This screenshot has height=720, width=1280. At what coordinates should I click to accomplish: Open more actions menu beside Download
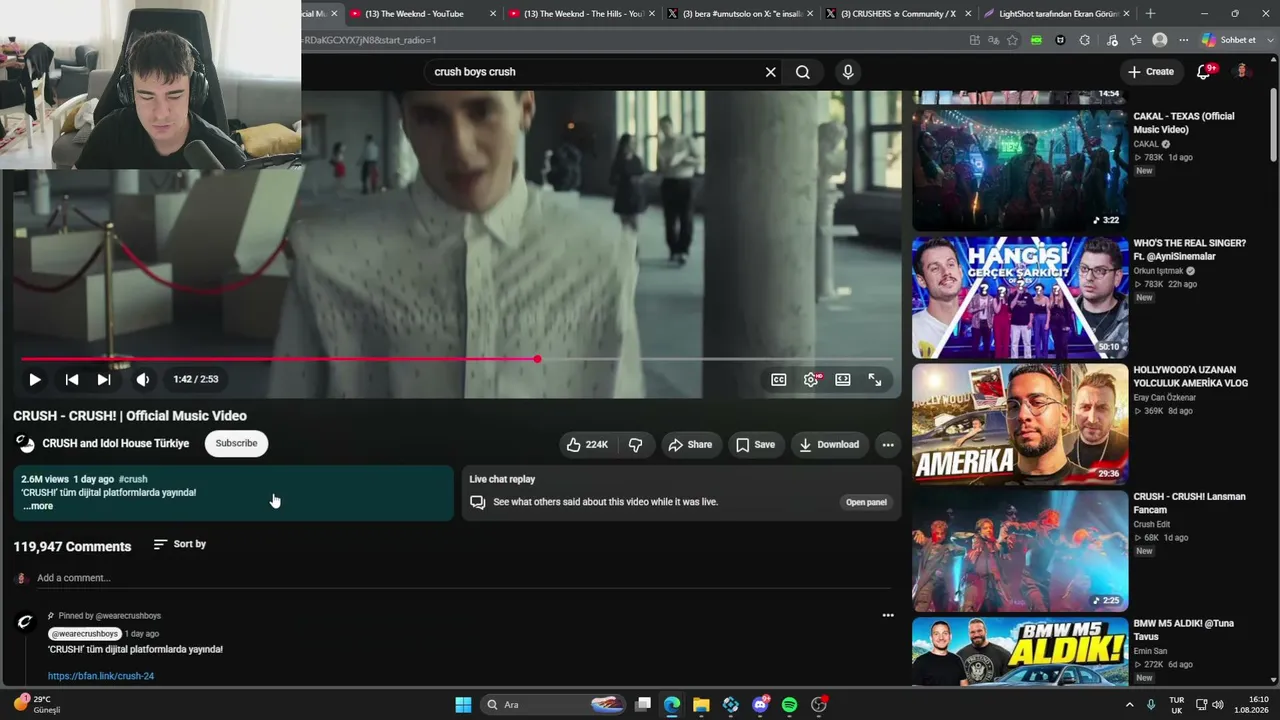click(x=888, y=445)
